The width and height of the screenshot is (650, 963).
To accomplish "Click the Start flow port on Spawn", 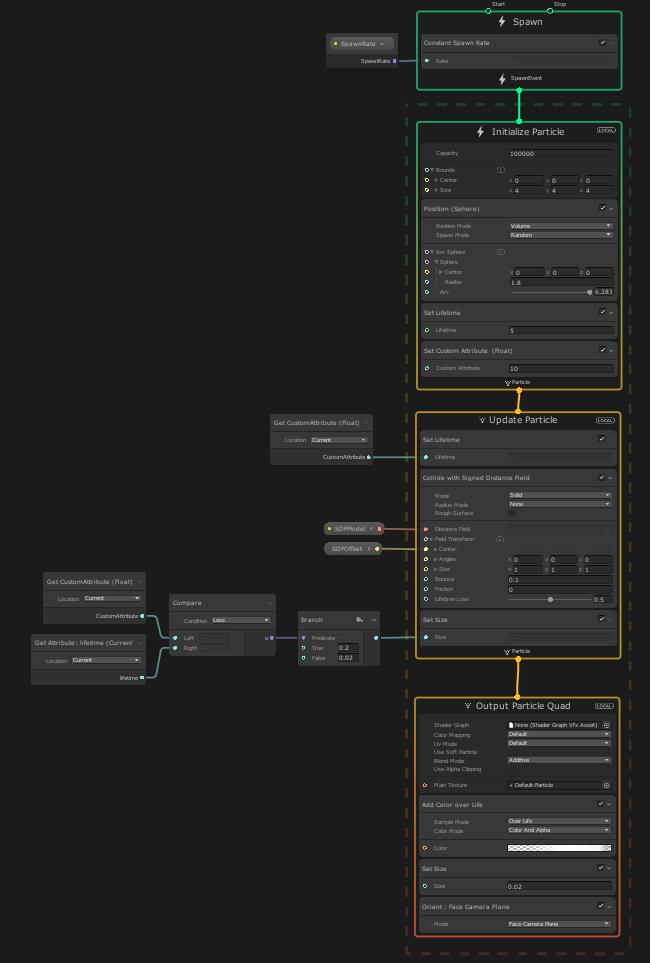I will click(488, 11).
